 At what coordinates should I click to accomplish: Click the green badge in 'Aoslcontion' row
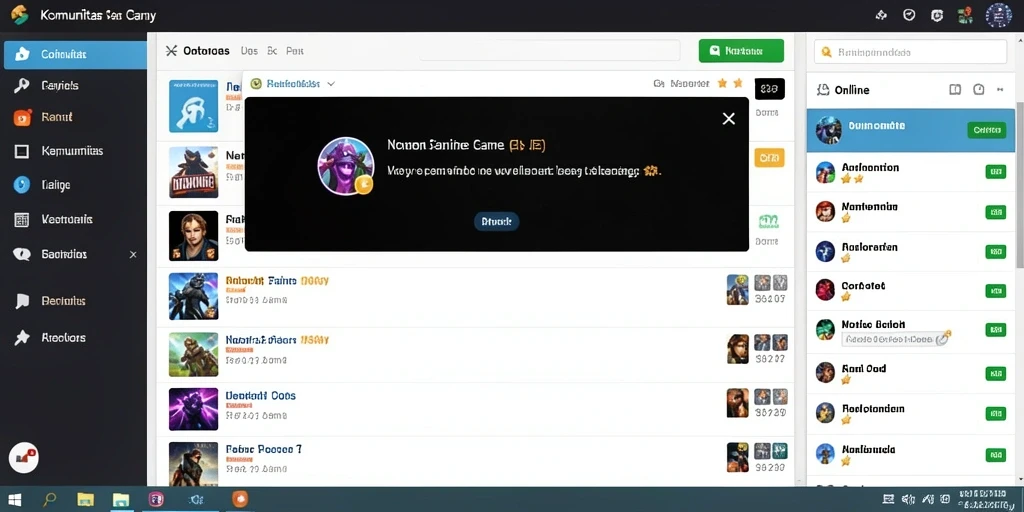click(x=996, y=172)
